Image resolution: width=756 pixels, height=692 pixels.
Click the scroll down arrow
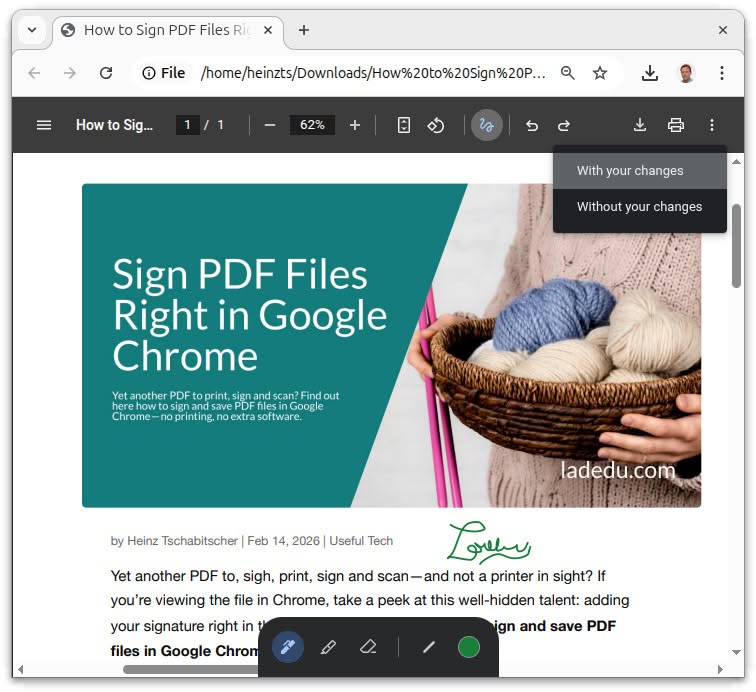pyautogui.click(x=736, y=652)
